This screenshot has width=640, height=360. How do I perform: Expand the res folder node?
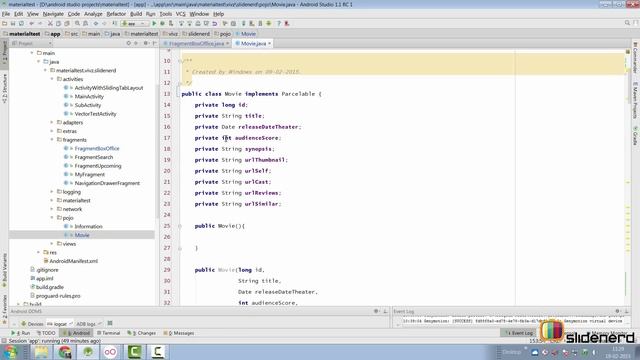pyautogui.click(x=38, y=252)
